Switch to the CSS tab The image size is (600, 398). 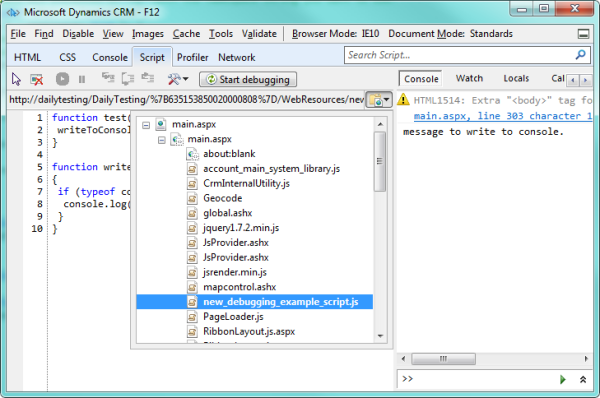(x=67, y=57)
